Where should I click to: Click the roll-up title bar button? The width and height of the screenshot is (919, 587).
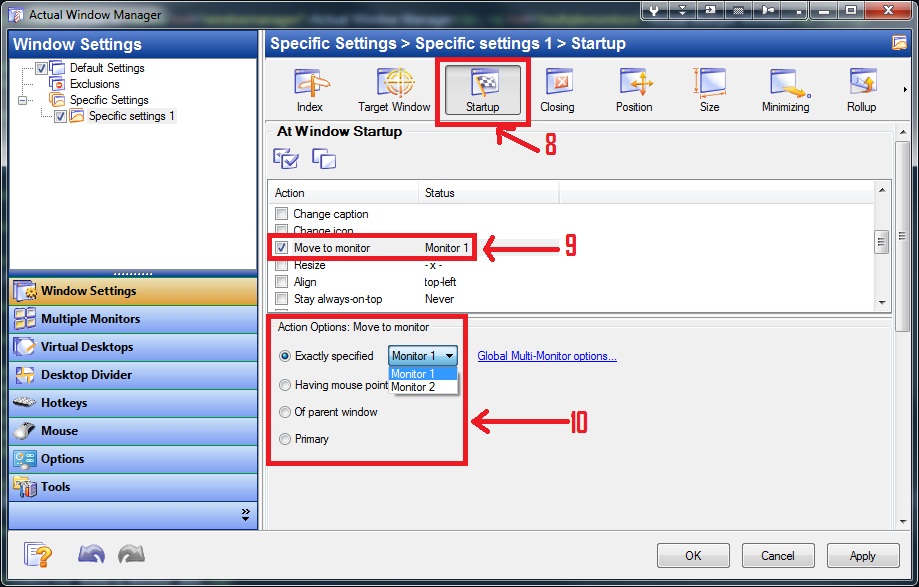pos(682,11)
